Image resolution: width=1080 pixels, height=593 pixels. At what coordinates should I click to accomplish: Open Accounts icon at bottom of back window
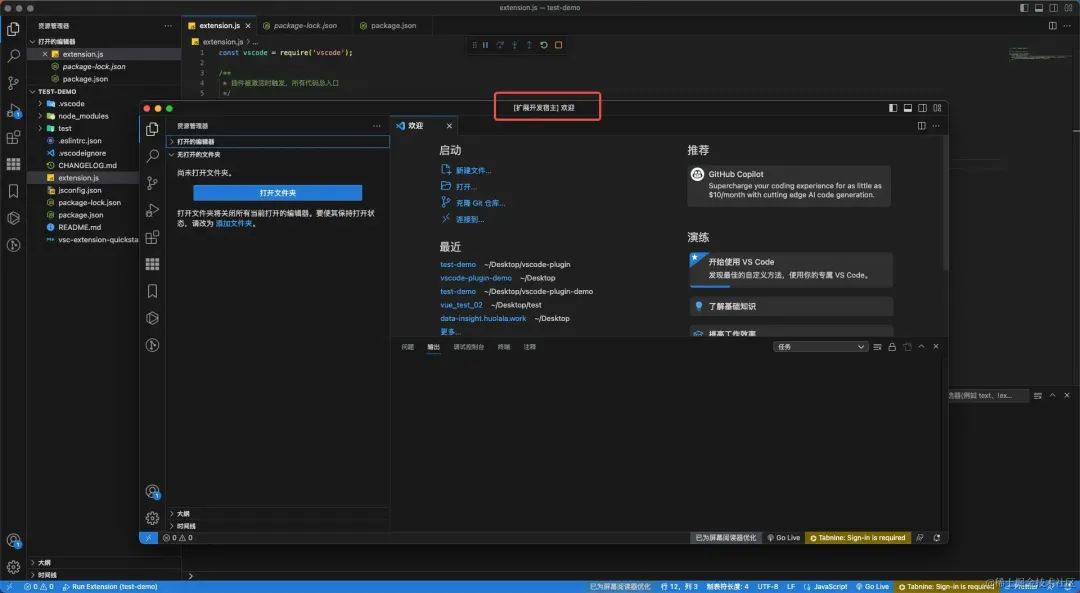(x=13, y=541)
